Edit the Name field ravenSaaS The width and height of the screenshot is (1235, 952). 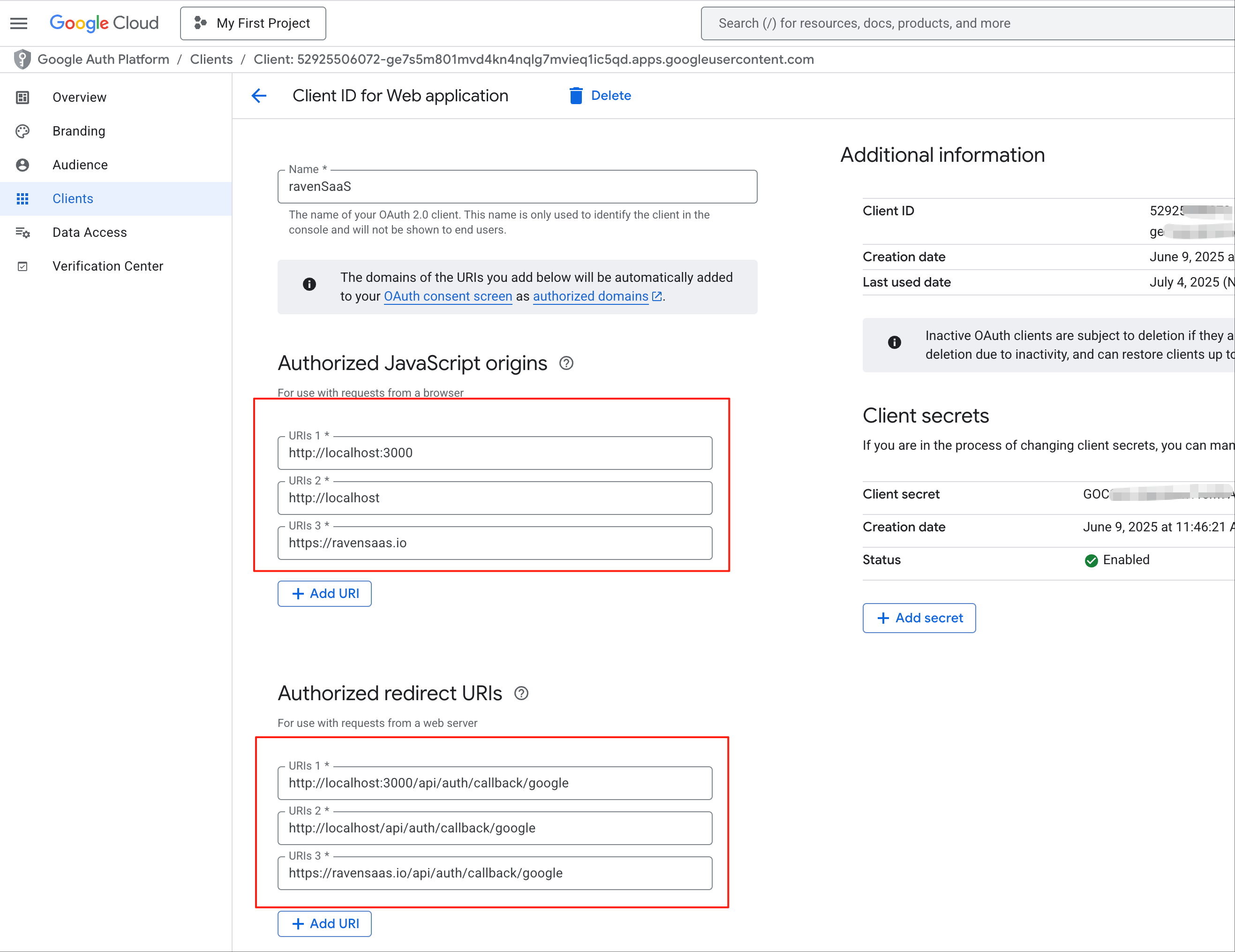[518, 187]
